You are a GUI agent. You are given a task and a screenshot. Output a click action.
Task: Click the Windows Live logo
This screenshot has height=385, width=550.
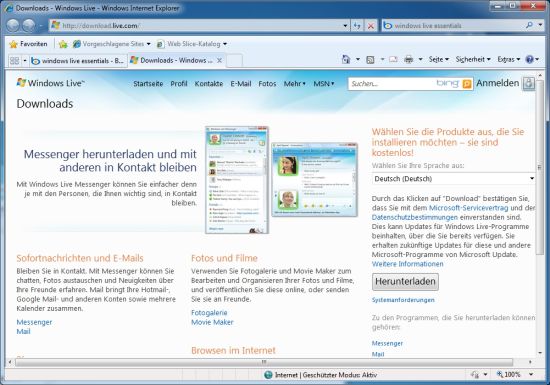coord(51,83)
